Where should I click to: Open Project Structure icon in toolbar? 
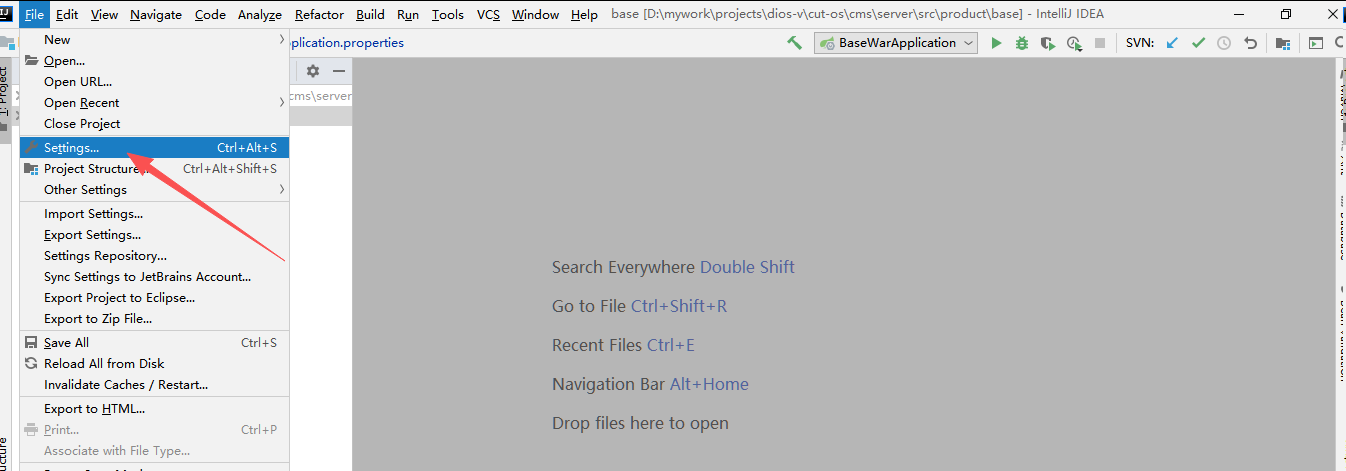pyautogui.click(x=1283, y=43)
